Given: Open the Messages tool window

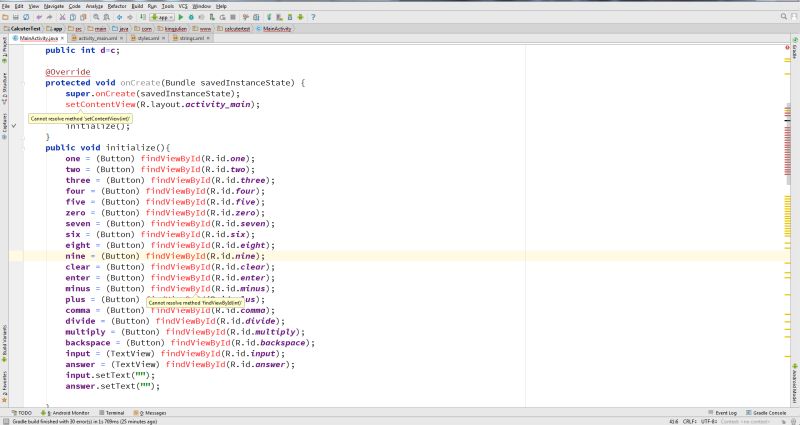Looking at the screenshot, I should [149, 413].
